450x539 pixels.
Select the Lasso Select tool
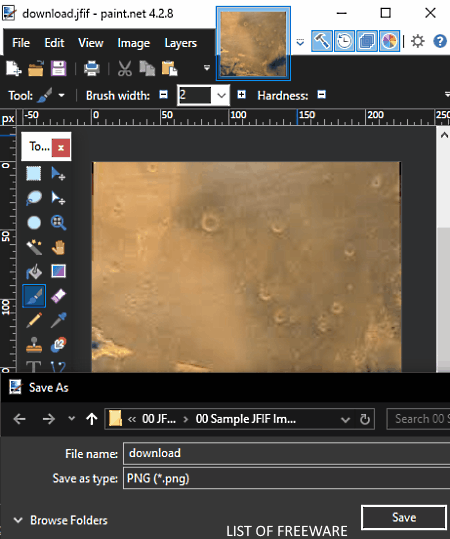[x=34, y=198]
